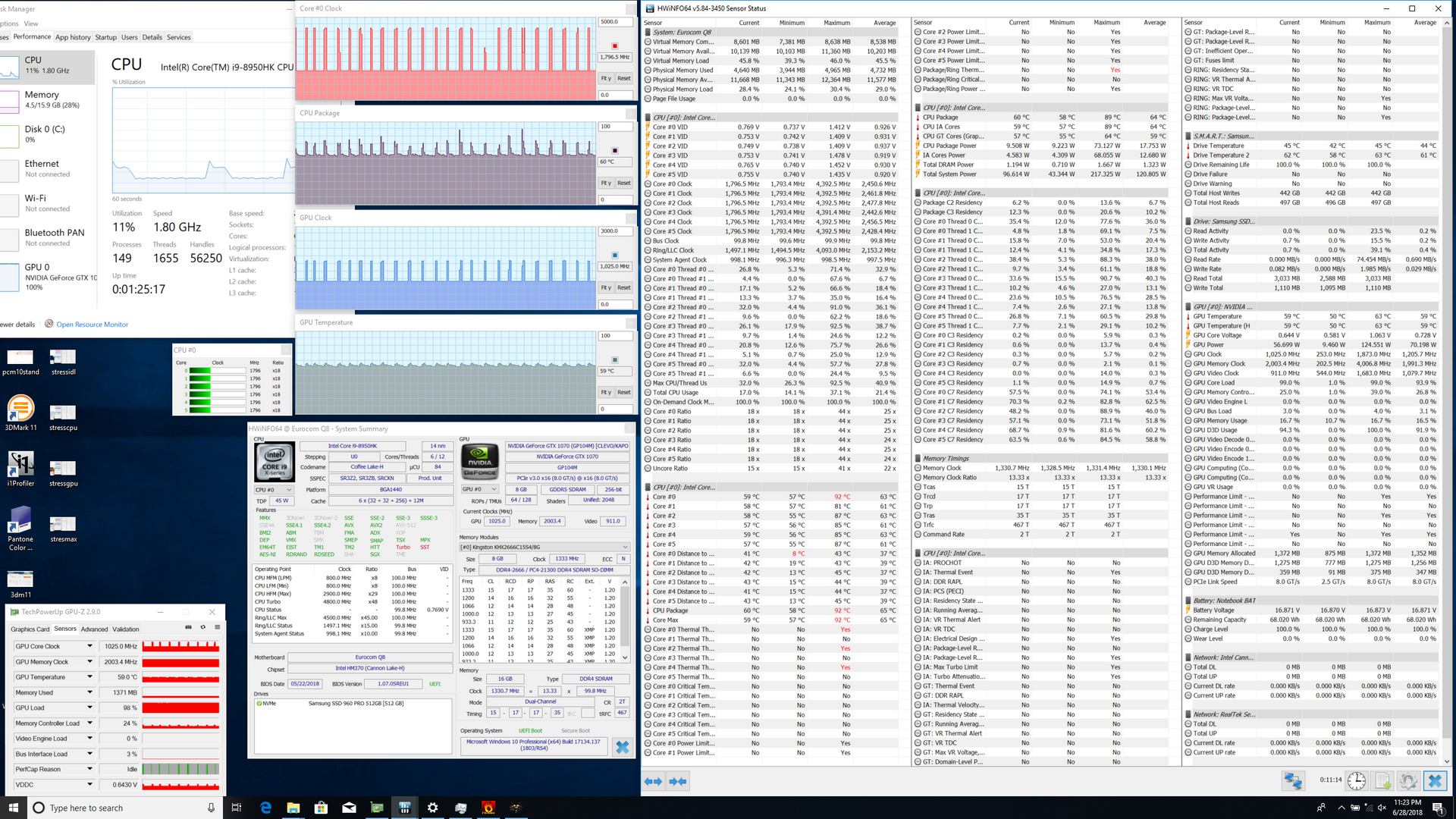The width and height of the screenshot is (1456, 819).
Task: Click the expand sensors left-right arrows icon in HWiNFO
Action: 653,781
